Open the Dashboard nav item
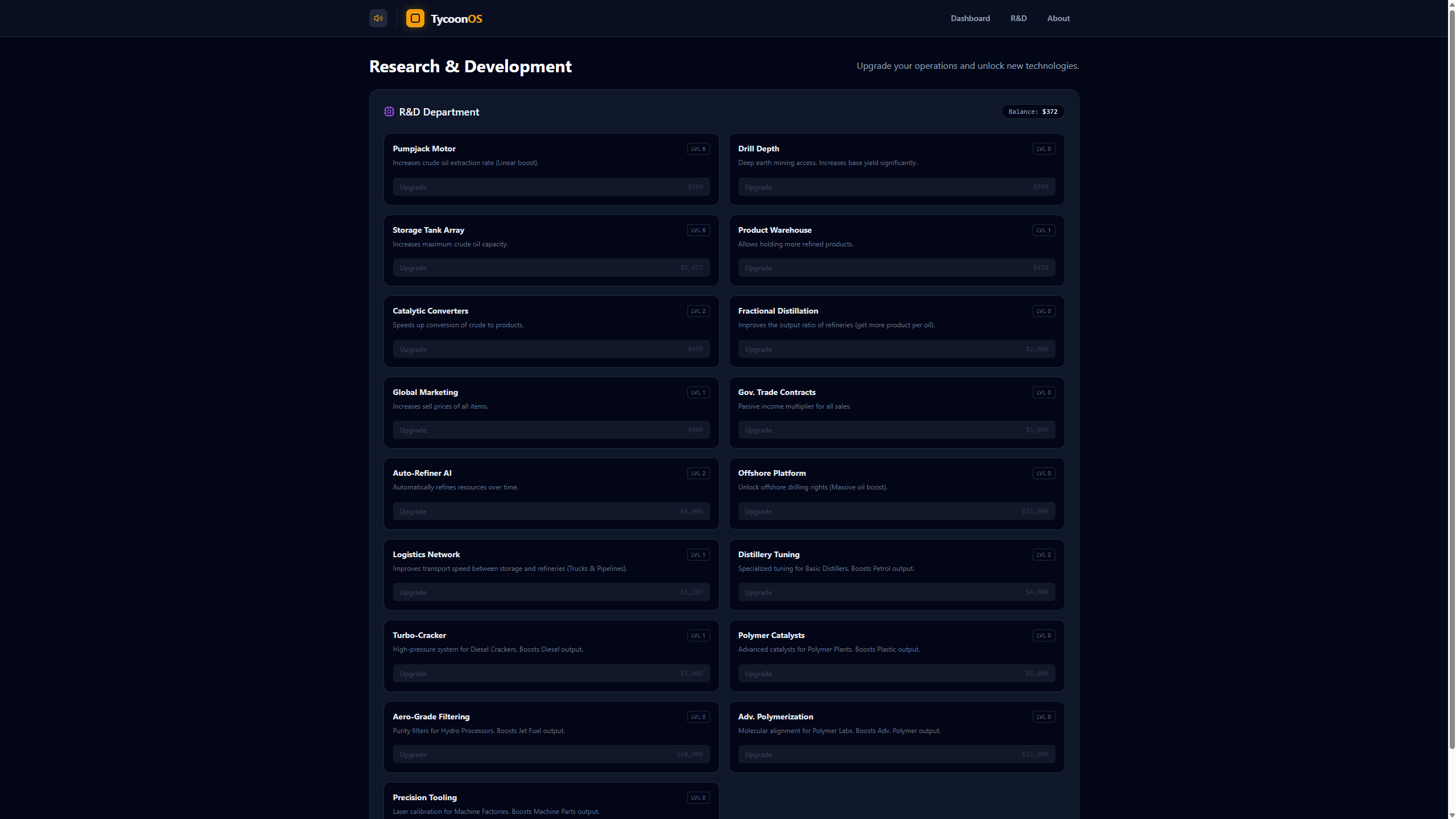Image resolution: width=1456 pixels, height=819 pixels. click(x=970, y=18)
